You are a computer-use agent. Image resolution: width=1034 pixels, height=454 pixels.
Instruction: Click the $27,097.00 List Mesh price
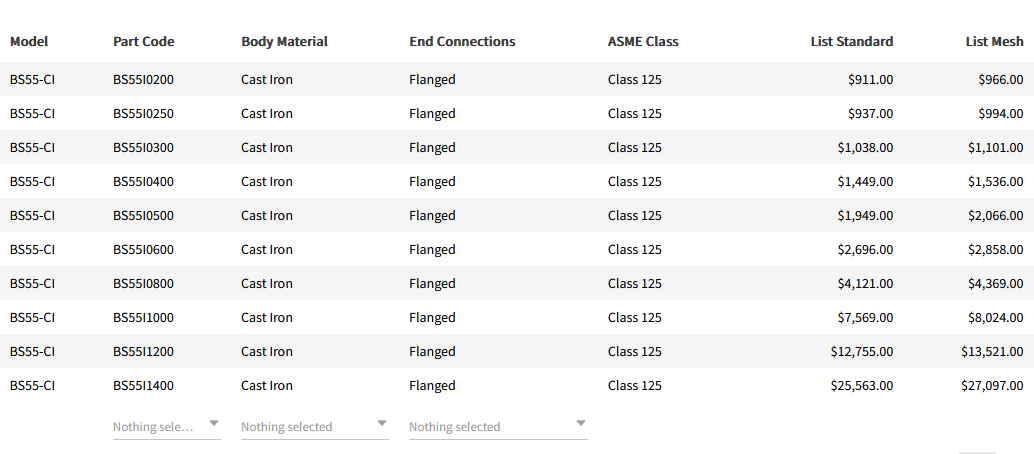click(x=992, y=385)
